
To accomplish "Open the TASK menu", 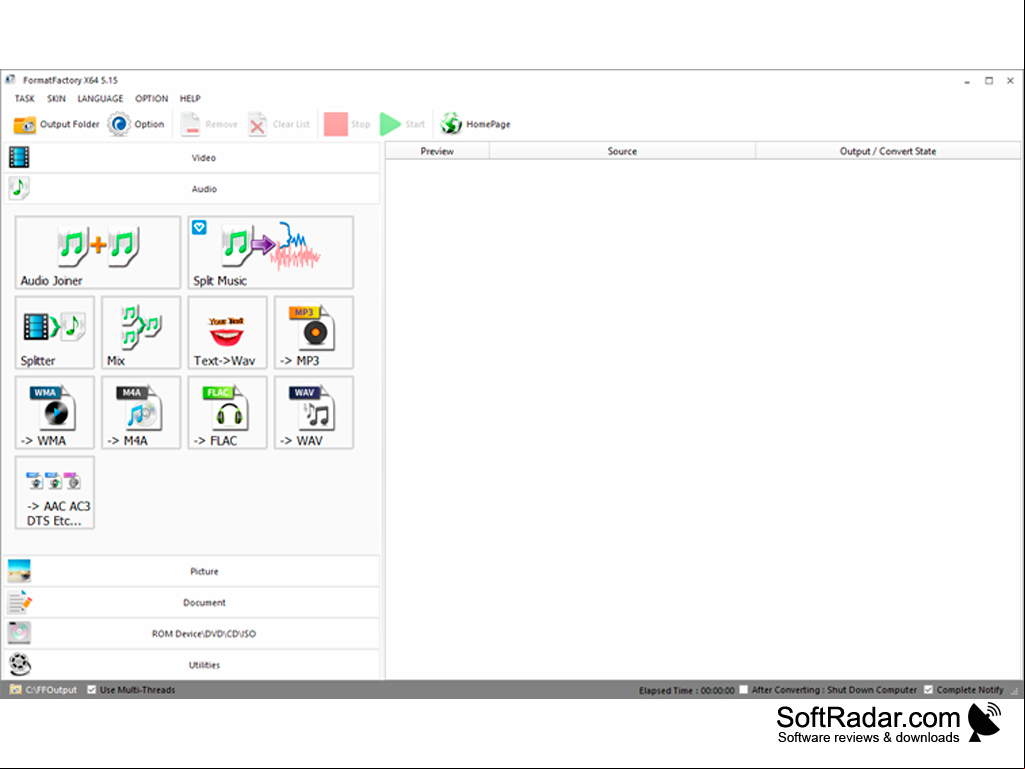I will (25, 99).
